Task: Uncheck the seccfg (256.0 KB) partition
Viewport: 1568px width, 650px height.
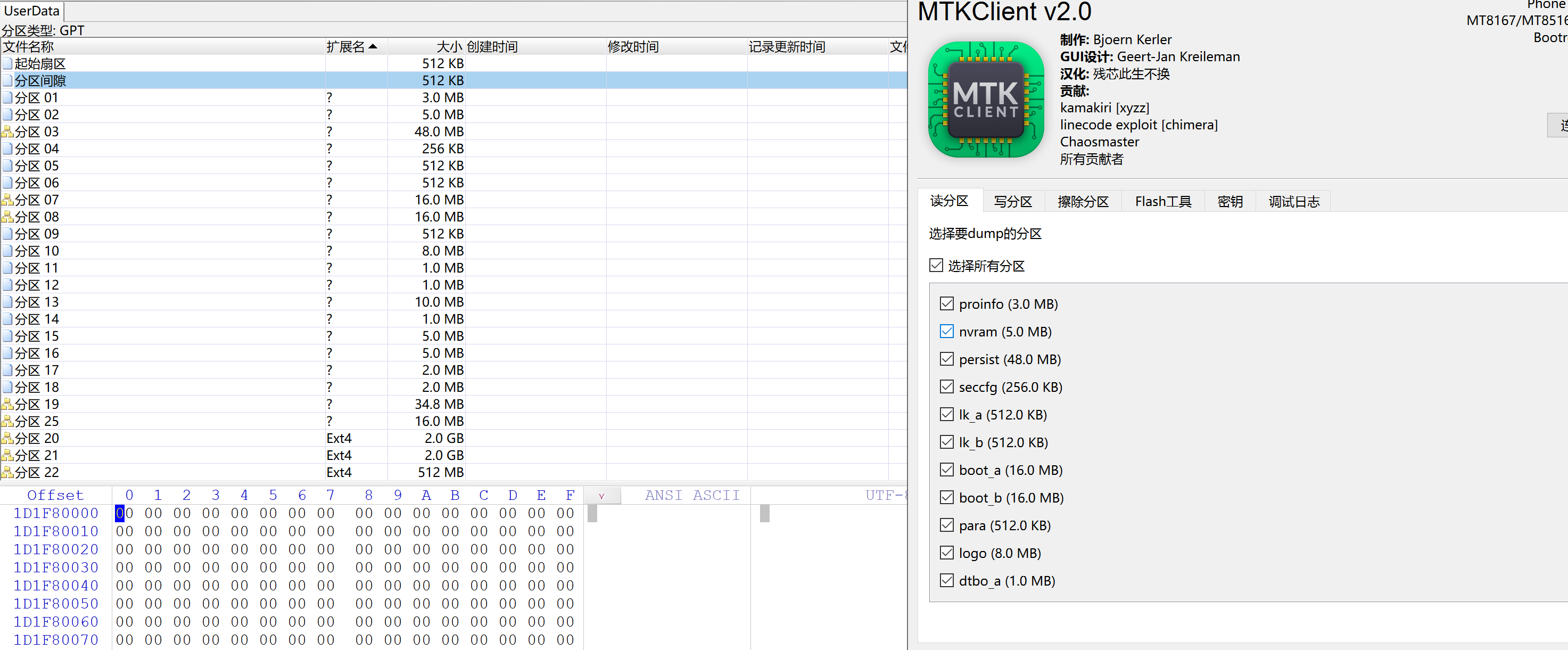Action: tap(946, 386)
